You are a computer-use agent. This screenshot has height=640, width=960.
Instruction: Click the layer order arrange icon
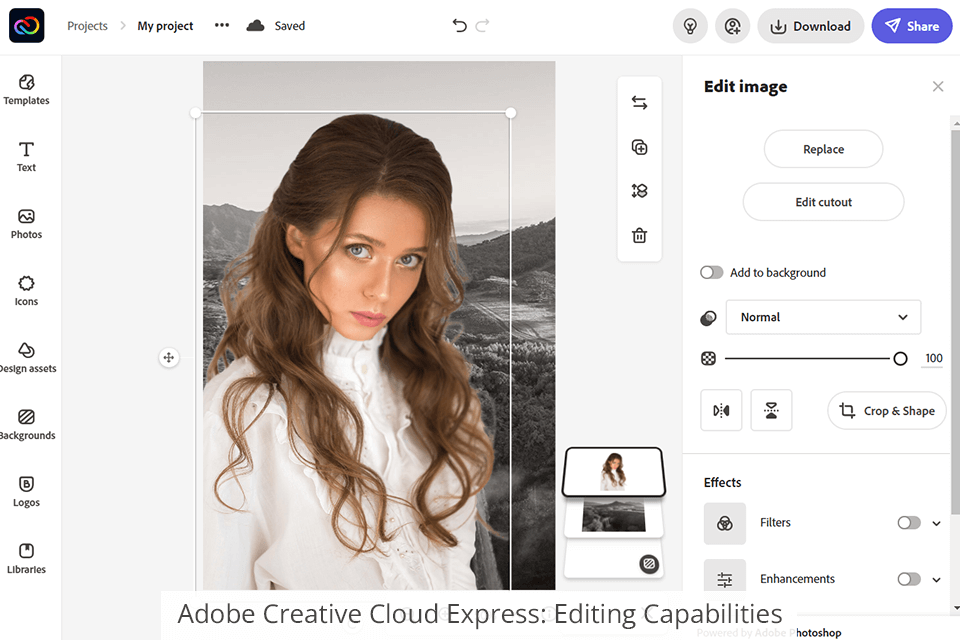[x=639, y=191]
